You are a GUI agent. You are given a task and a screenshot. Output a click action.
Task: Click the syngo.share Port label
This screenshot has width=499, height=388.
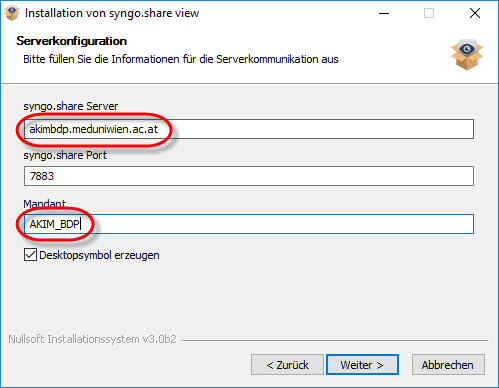[65, 155]
